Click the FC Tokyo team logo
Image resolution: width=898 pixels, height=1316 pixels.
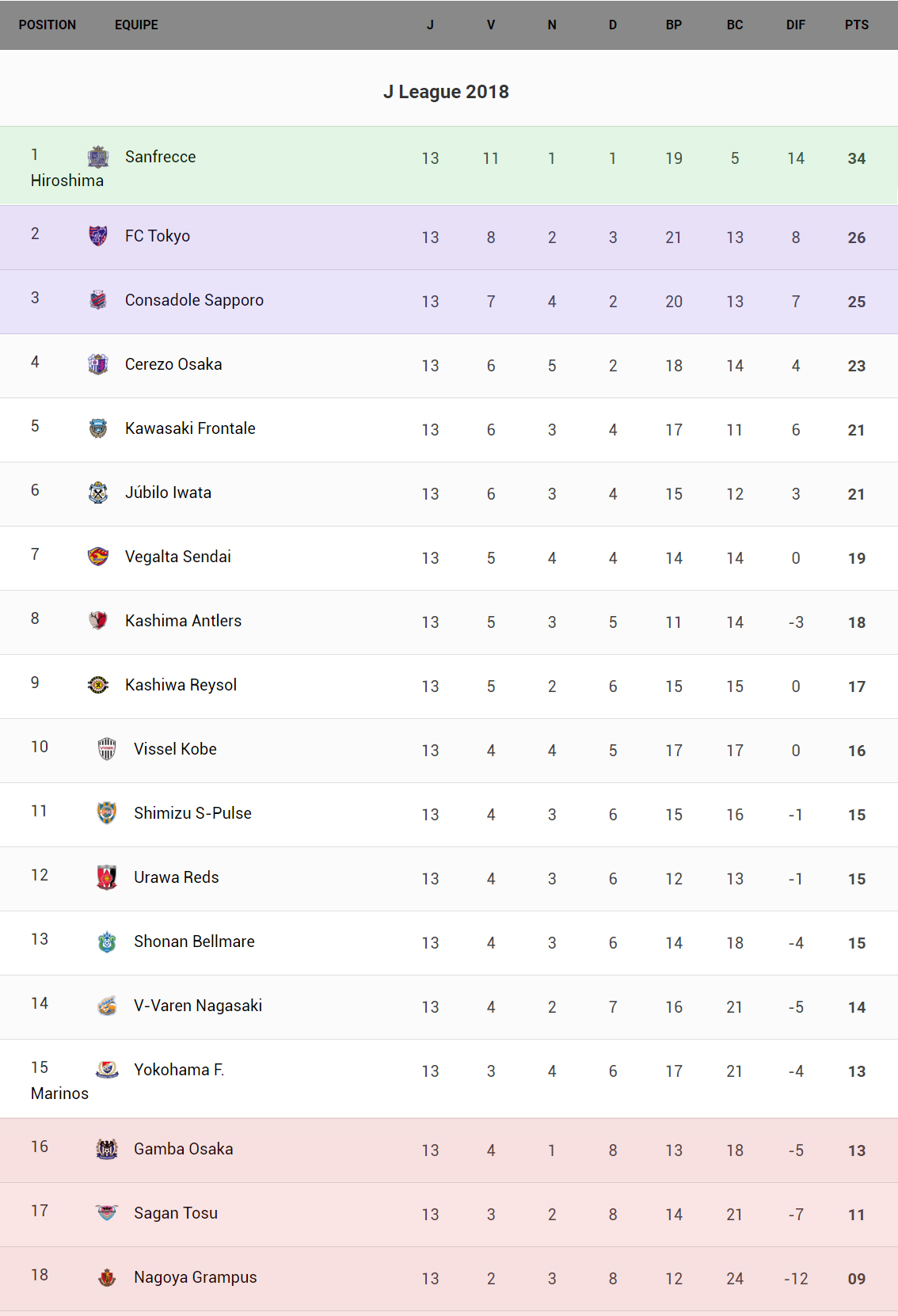(x=98, y=236)
